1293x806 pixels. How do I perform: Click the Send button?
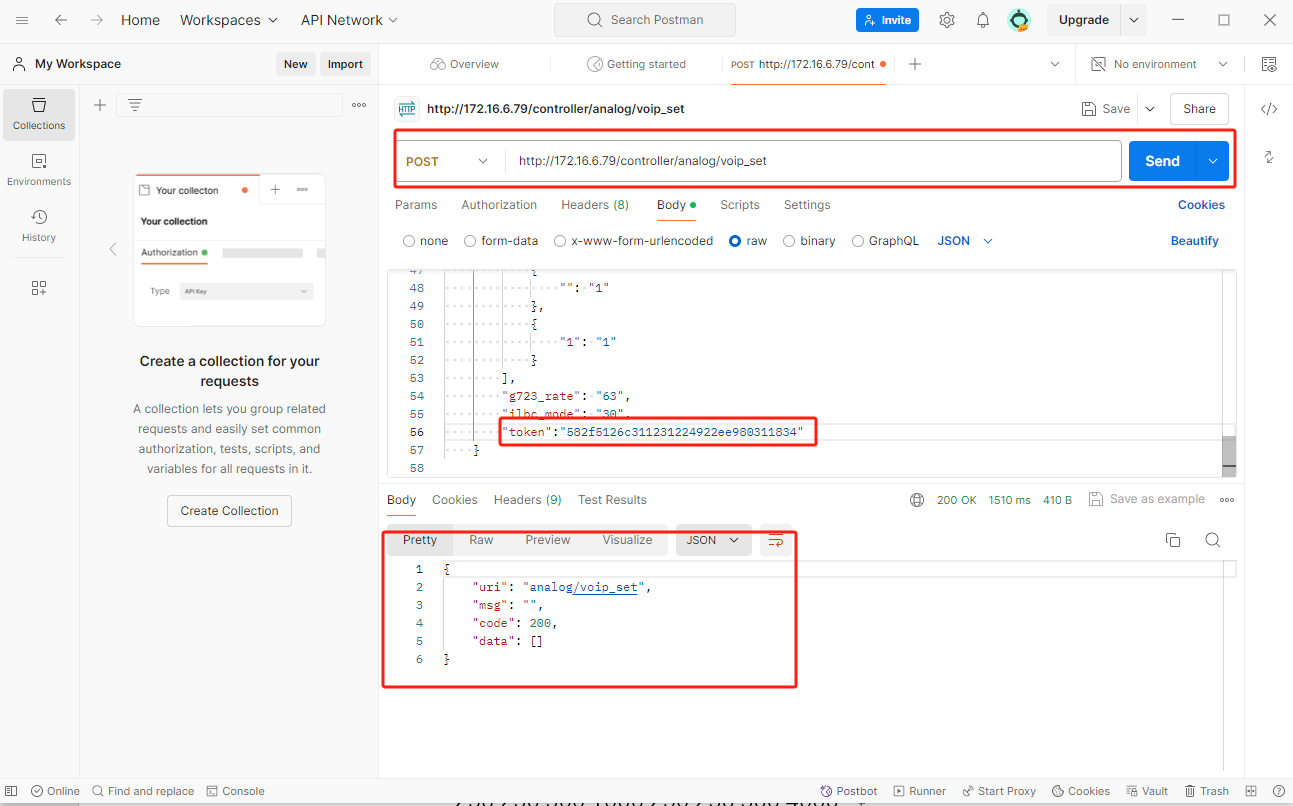1163,161
